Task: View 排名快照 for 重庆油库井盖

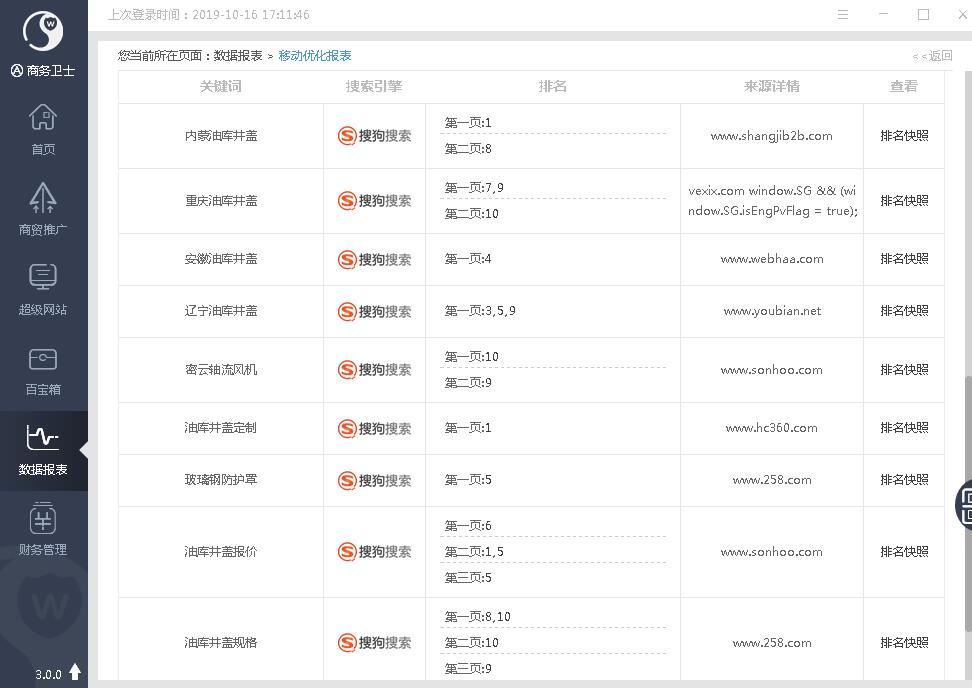Action: click(x=904, y=201)
